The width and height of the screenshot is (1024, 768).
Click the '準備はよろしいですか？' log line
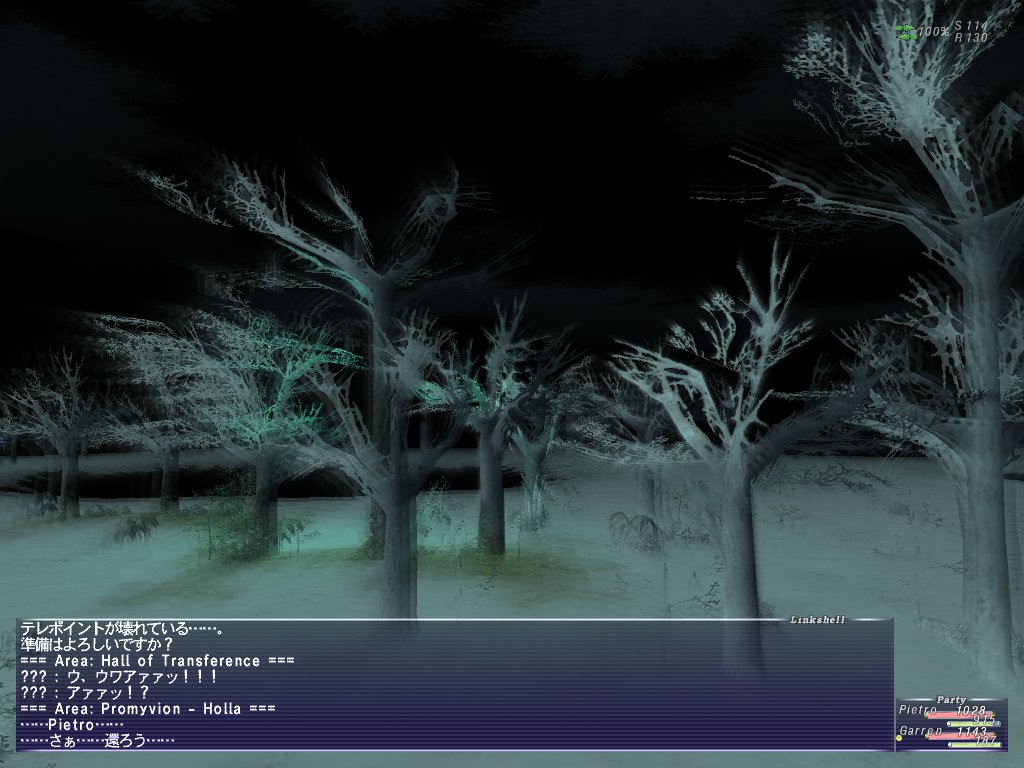(x=97, y=645)
